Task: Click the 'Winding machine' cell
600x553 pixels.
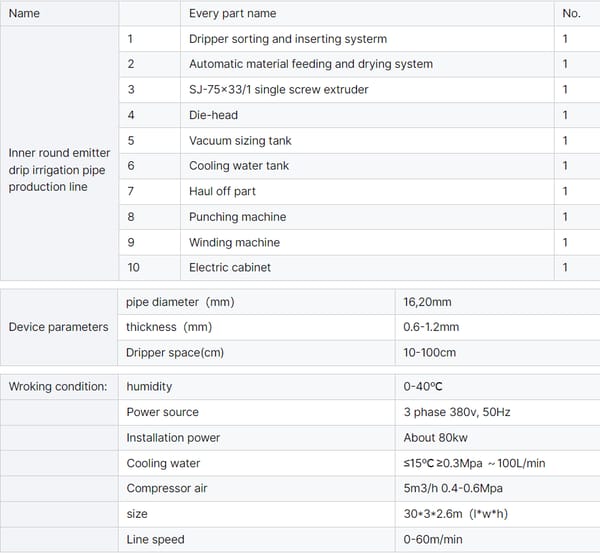Action: [x=234, y=242]
